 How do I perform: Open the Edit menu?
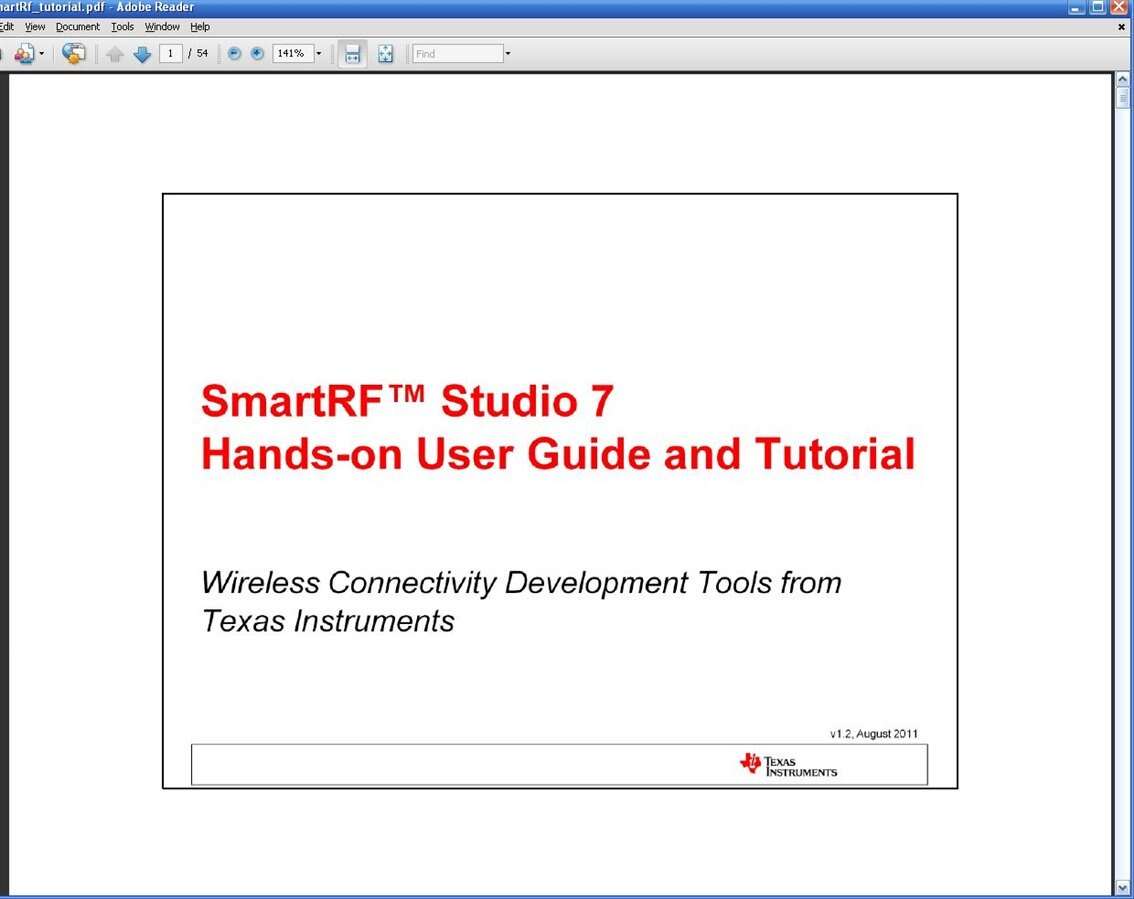coord(7,27)
